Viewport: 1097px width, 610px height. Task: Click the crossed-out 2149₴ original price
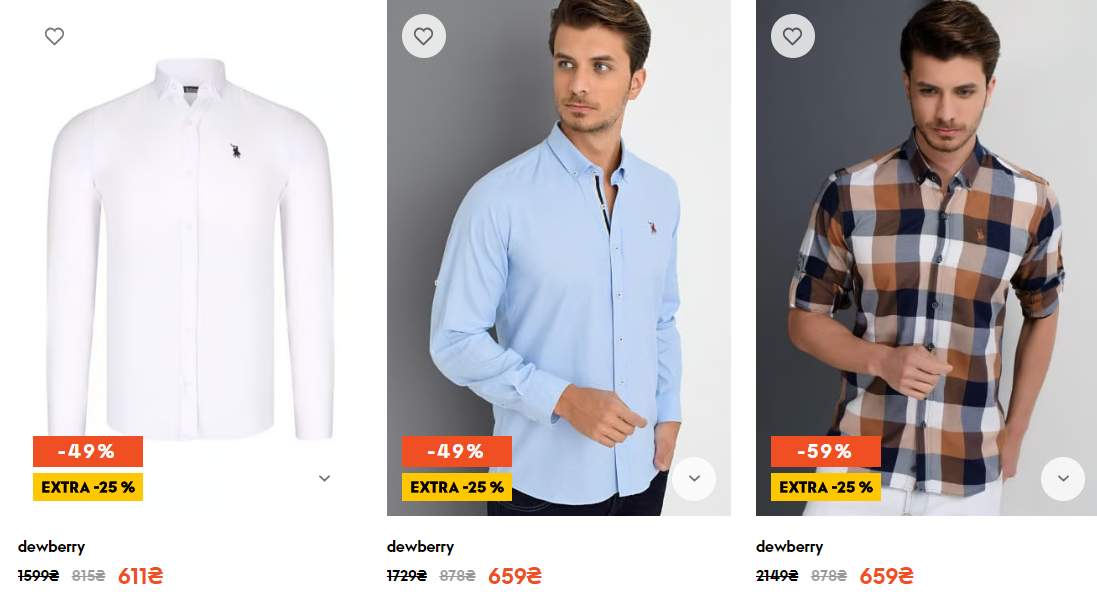(777, 576)
